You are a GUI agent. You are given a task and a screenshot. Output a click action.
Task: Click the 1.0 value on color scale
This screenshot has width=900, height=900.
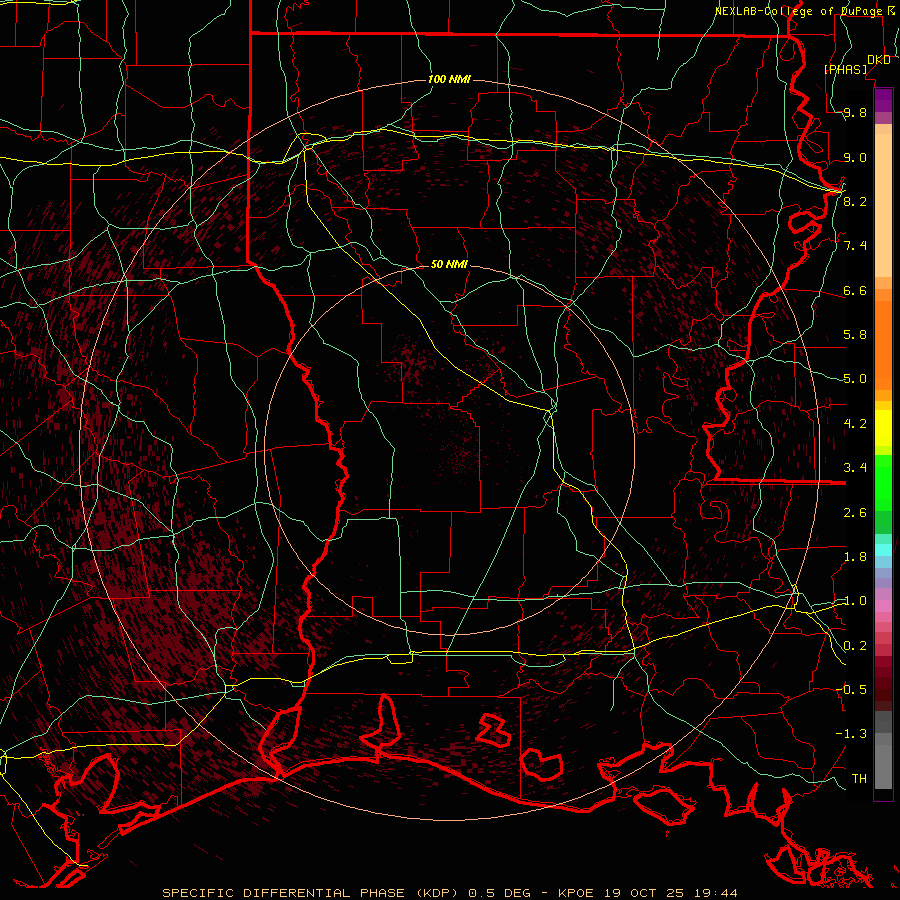(855, 601)
